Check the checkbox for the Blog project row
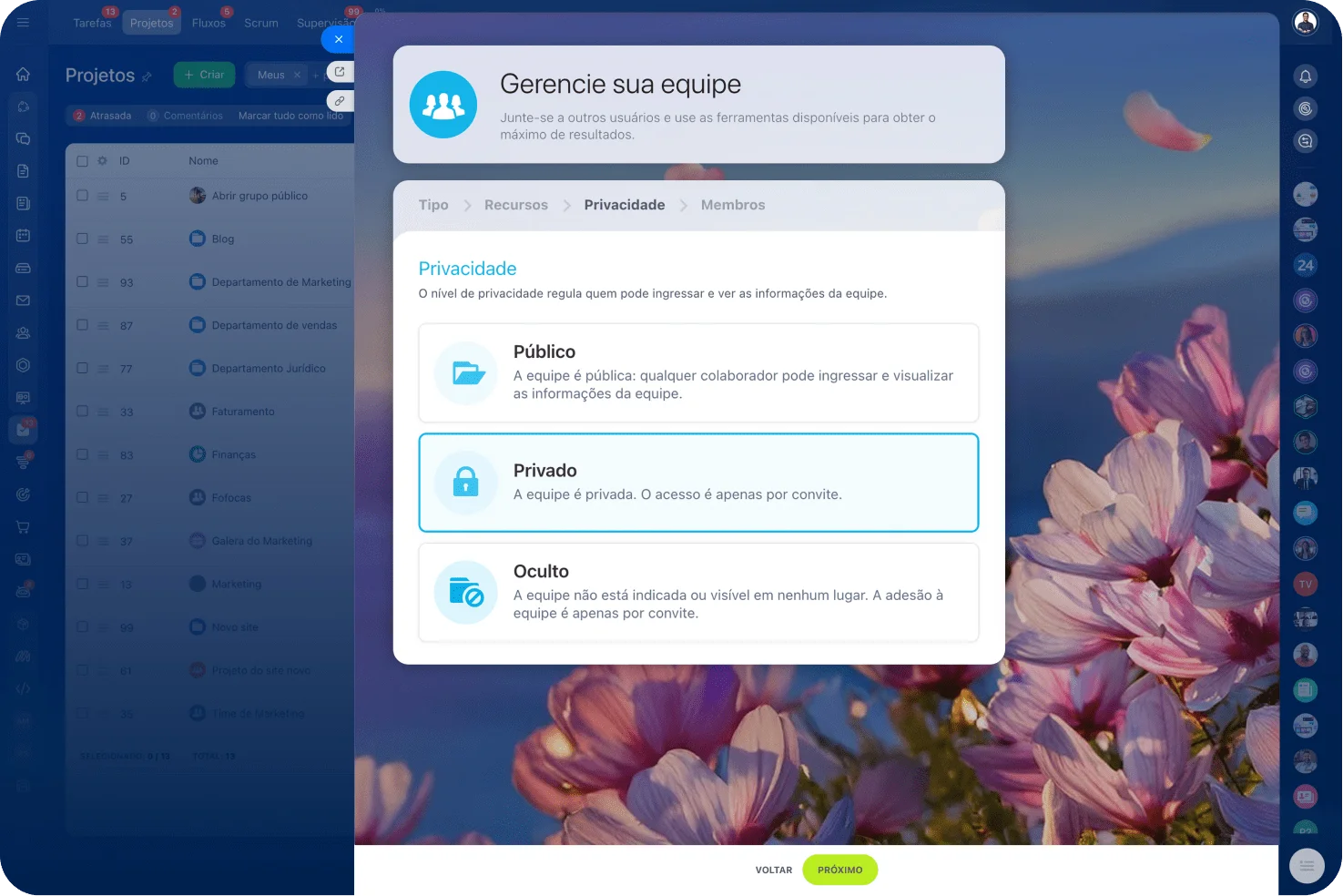1343x896 pixels. pos(80,239)
